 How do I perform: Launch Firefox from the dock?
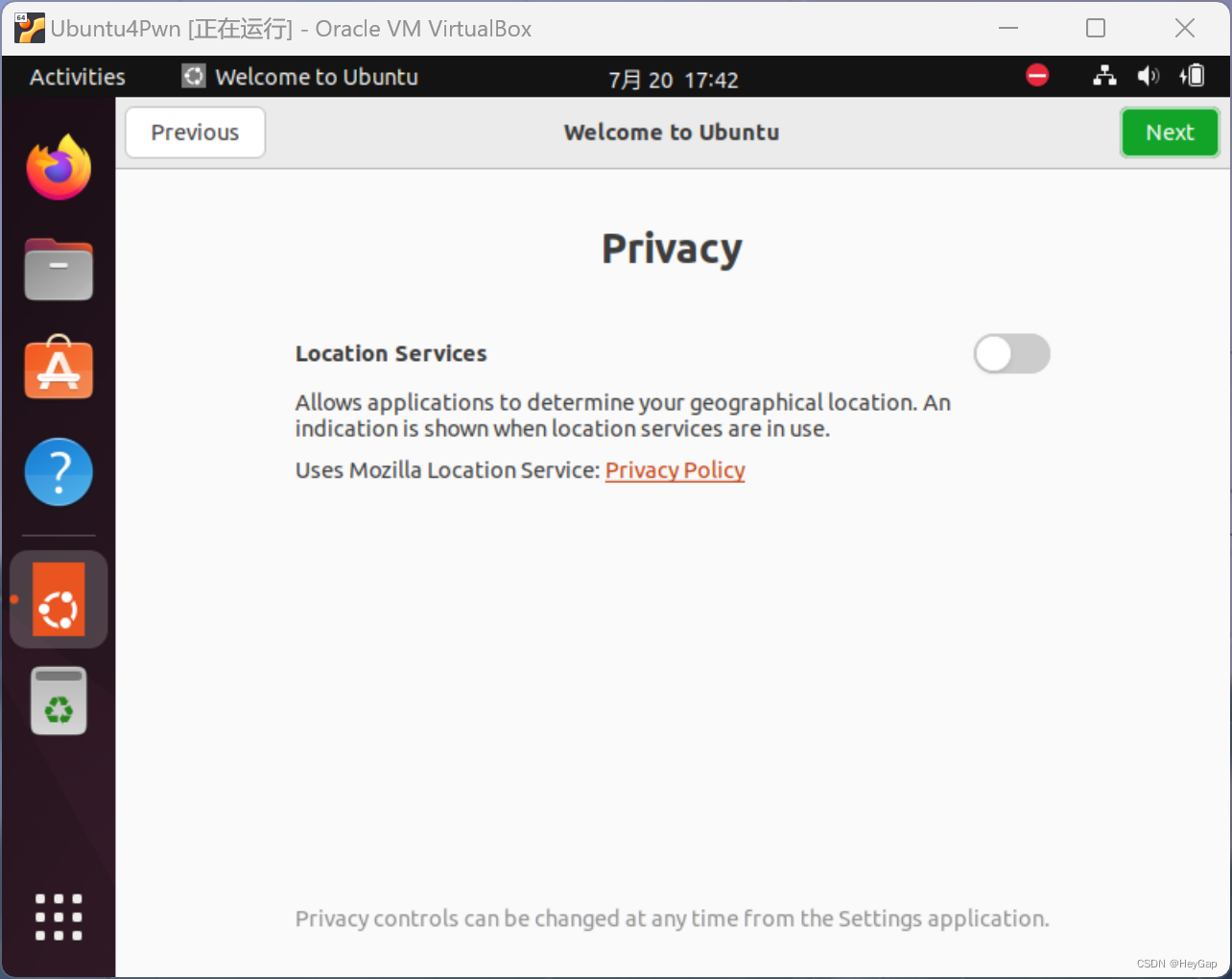tap(59, 166)
